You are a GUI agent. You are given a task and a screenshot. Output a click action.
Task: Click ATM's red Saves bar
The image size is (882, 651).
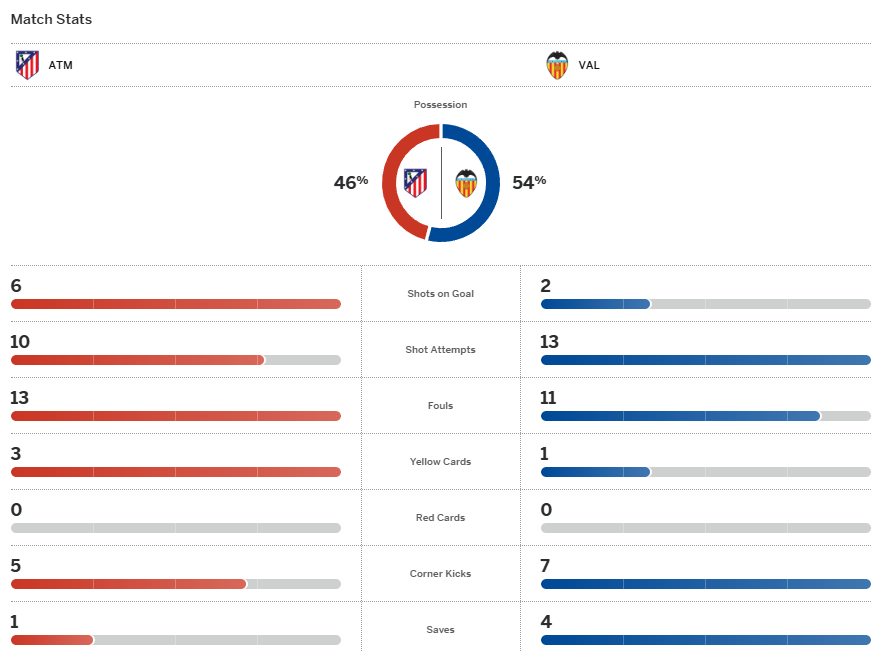click(52, 640)
